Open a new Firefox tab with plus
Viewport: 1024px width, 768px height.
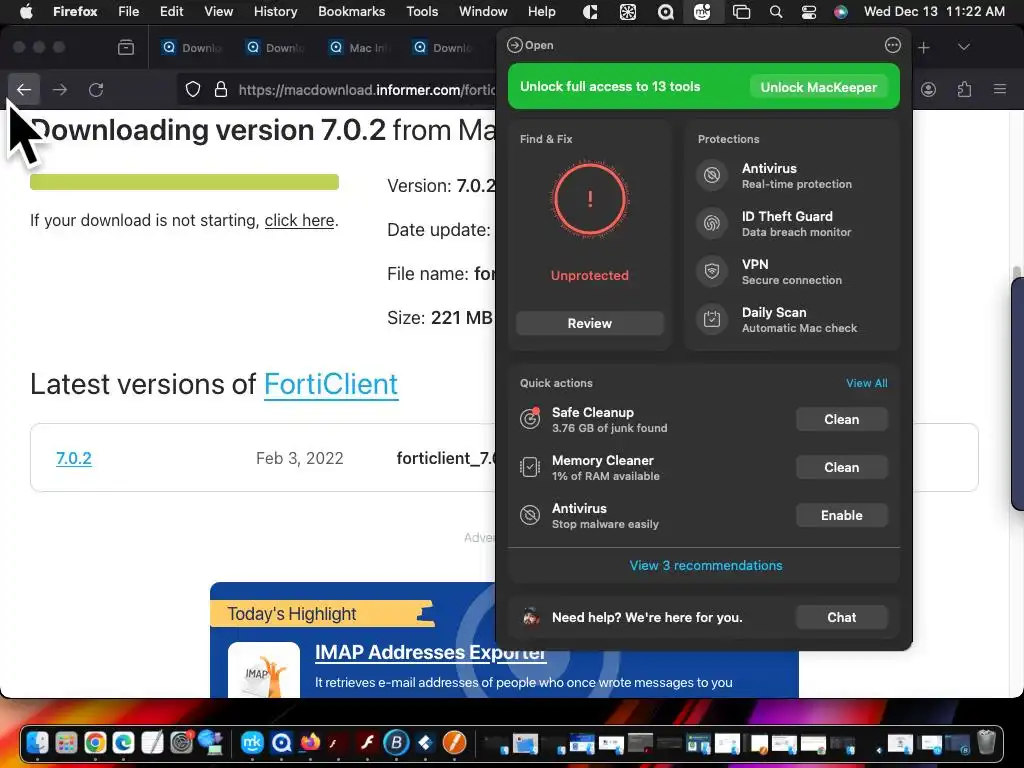[923, 47]
